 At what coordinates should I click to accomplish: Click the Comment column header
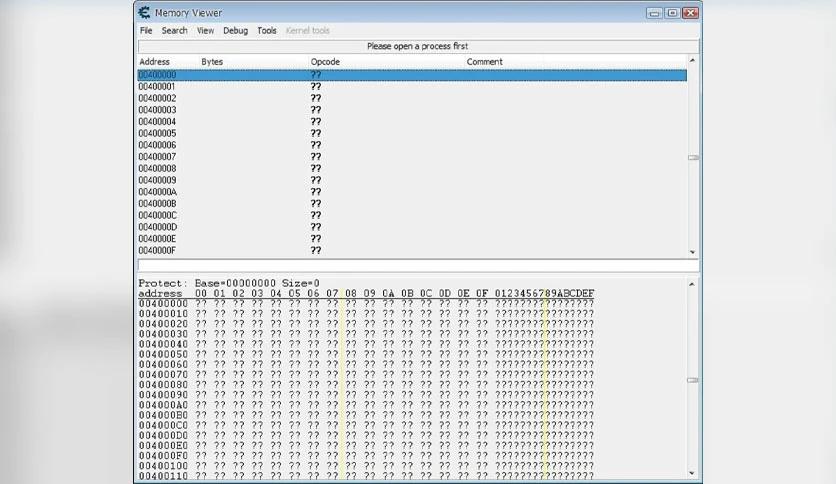484,62
